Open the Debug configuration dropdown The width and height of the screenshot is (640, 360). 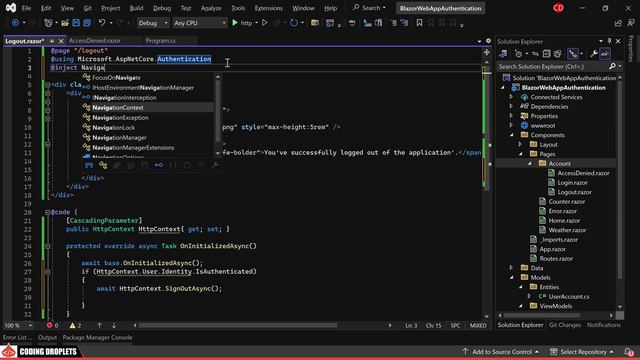click(153, 23)
